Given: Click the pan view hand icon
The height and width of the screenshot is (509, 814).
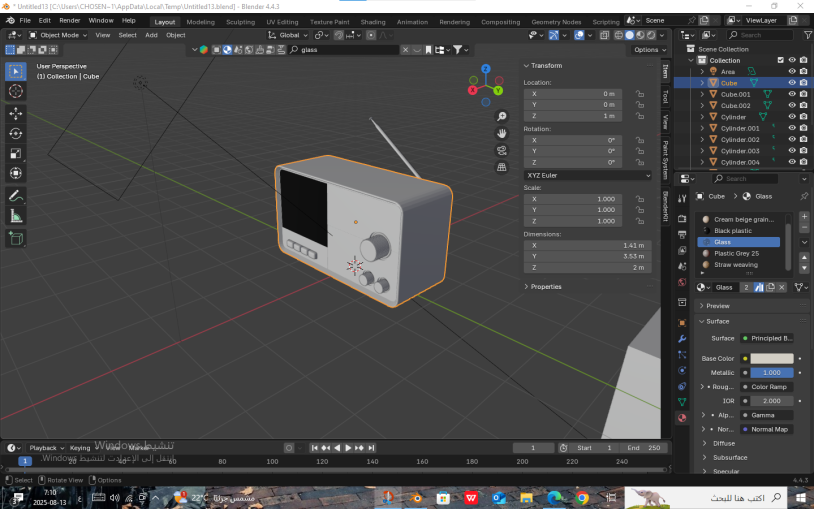Looking at the screenshot, I should point(501,133).
